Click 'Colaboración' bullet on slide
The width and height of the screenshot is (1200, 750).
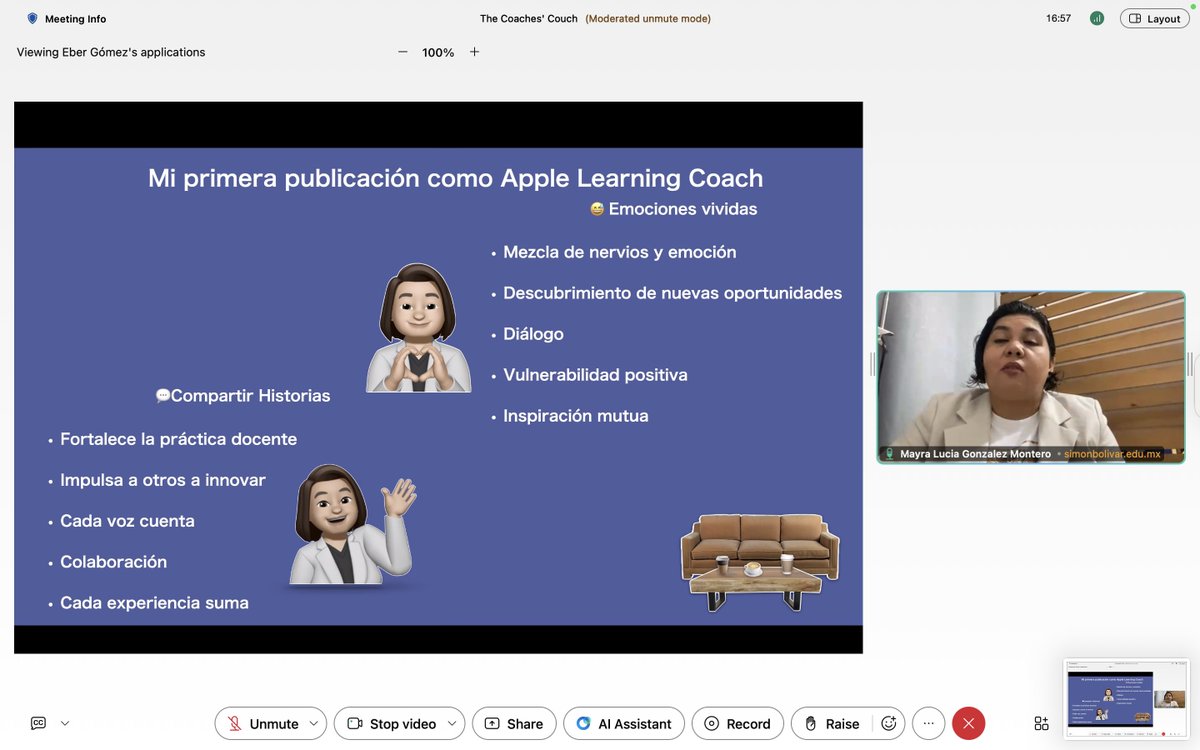coord(114,562)
